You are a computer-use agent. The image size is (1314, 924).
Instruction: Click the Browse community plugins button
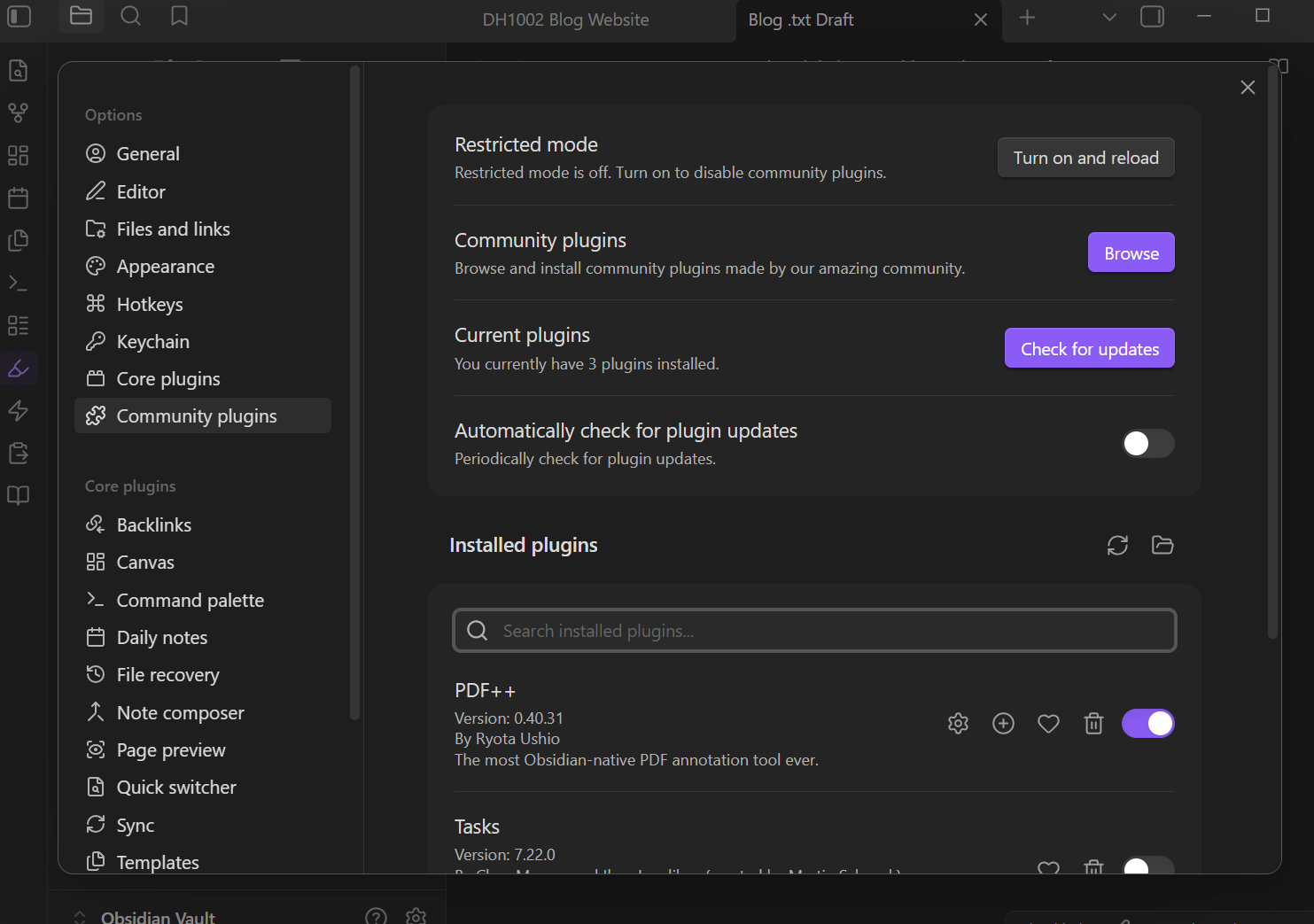tap(1131, 253)
